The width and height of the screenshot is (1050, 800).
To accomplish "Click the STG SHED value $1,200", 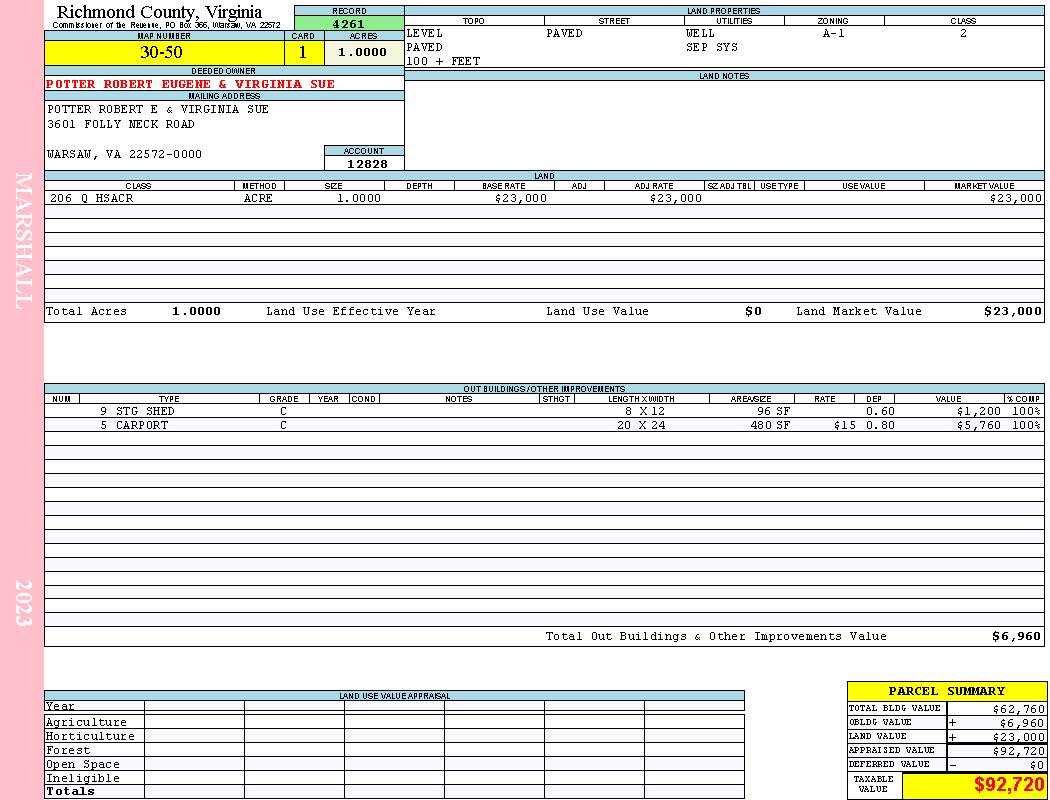I will [978, 411].
